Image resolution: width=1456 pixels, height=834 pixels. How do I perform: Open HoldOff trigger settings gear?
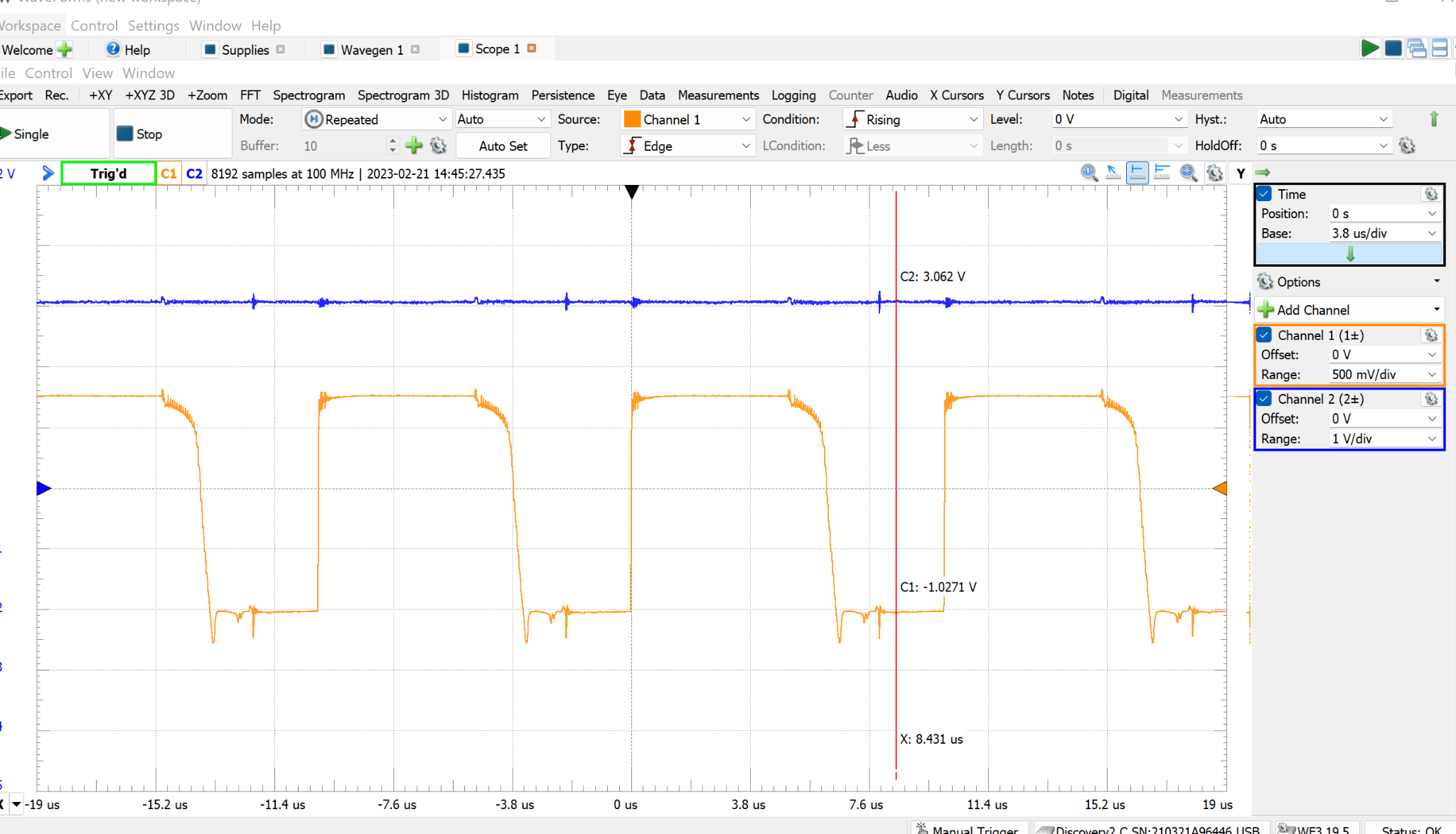click(1407, 146)
